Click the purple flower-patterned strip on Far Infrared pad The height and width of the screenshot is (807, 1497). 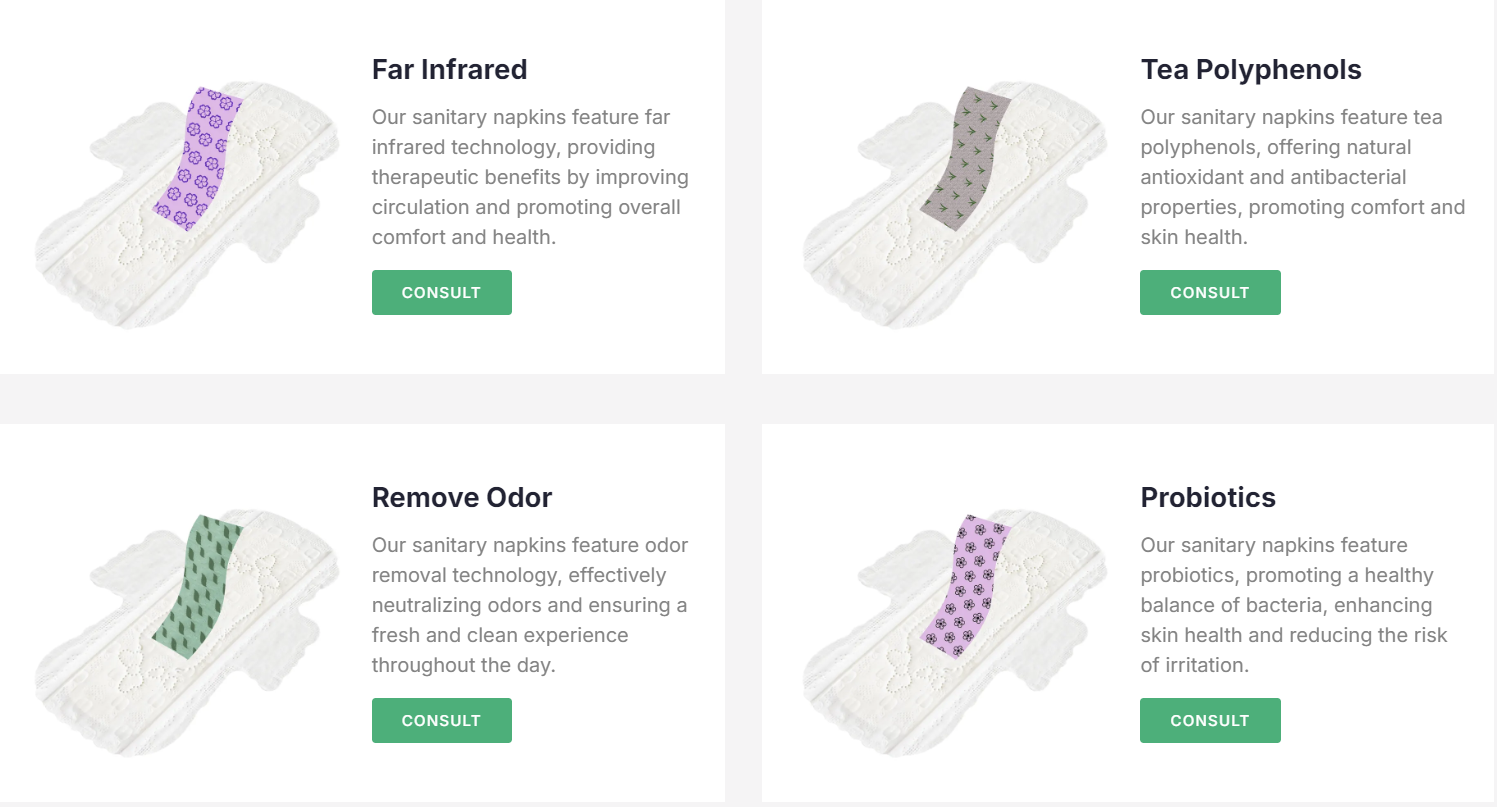click(199, 158)
